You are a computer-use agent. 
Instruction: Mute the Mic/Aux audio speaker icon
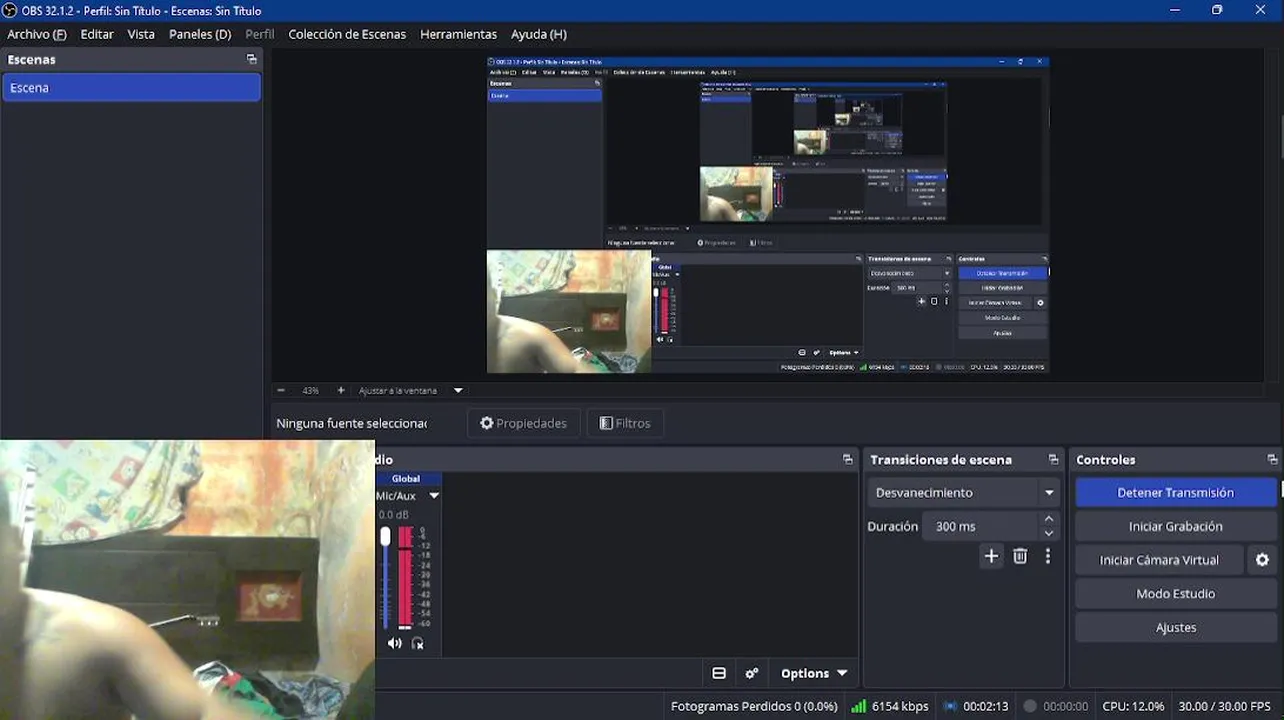point(395,643)
